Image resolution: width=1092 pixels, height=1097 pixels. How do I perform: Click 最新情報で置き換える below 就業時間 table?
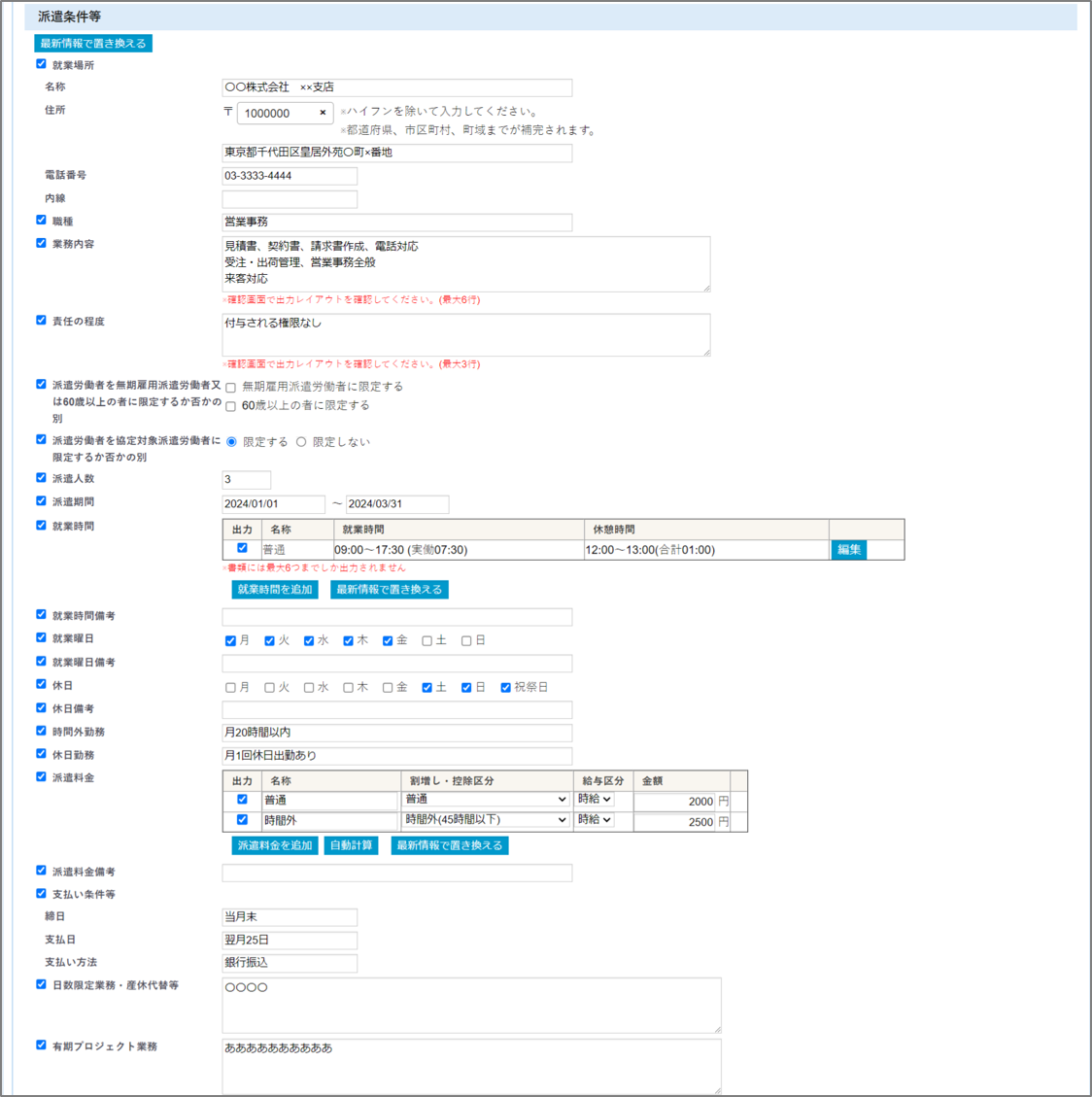click(x=390, y=590)
